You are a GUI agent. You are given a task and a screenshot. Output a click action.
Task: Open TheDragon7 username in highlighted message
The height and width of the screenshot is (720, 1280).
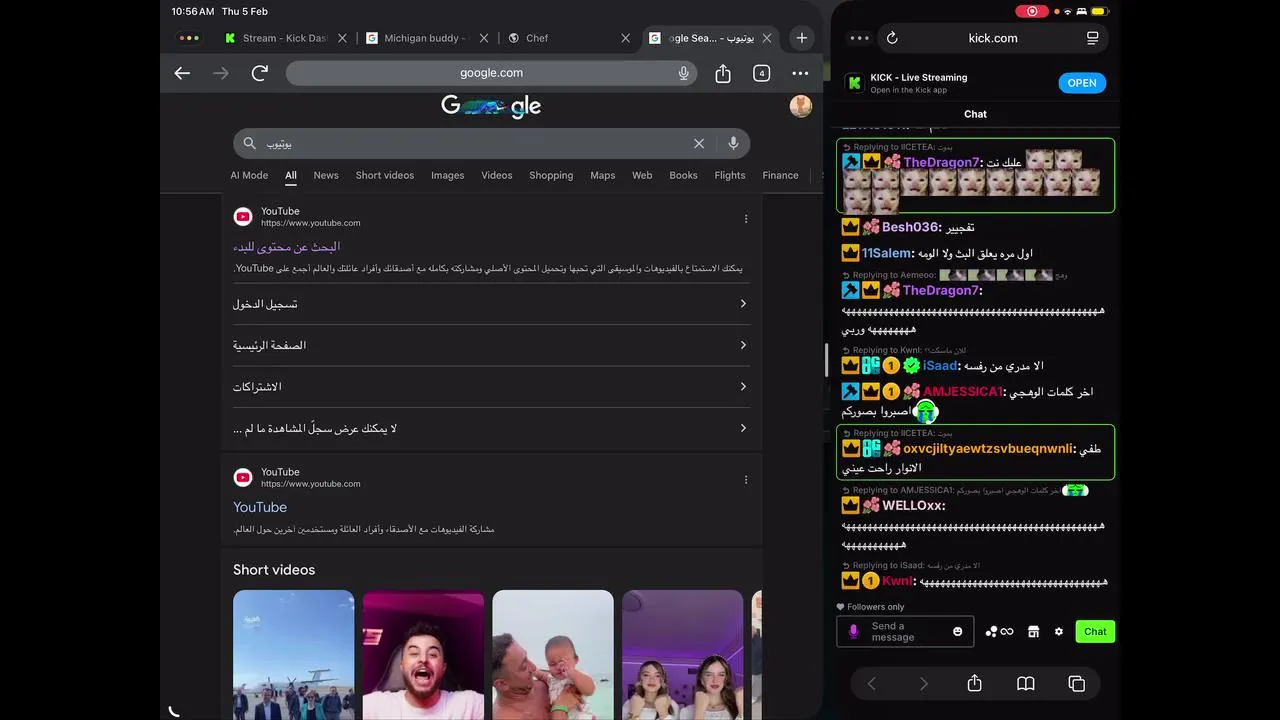coord(942,162)
